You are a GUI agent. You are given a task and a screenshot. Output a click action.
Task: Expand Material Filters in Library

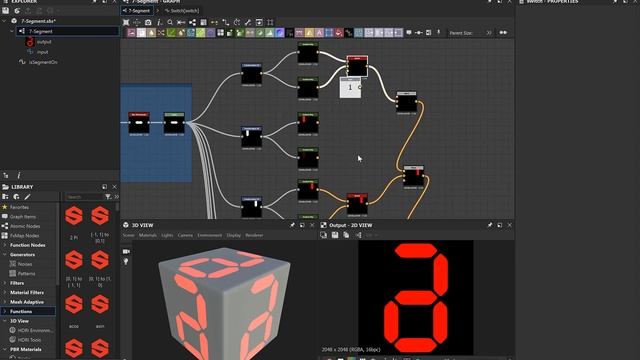pos(5,292)
